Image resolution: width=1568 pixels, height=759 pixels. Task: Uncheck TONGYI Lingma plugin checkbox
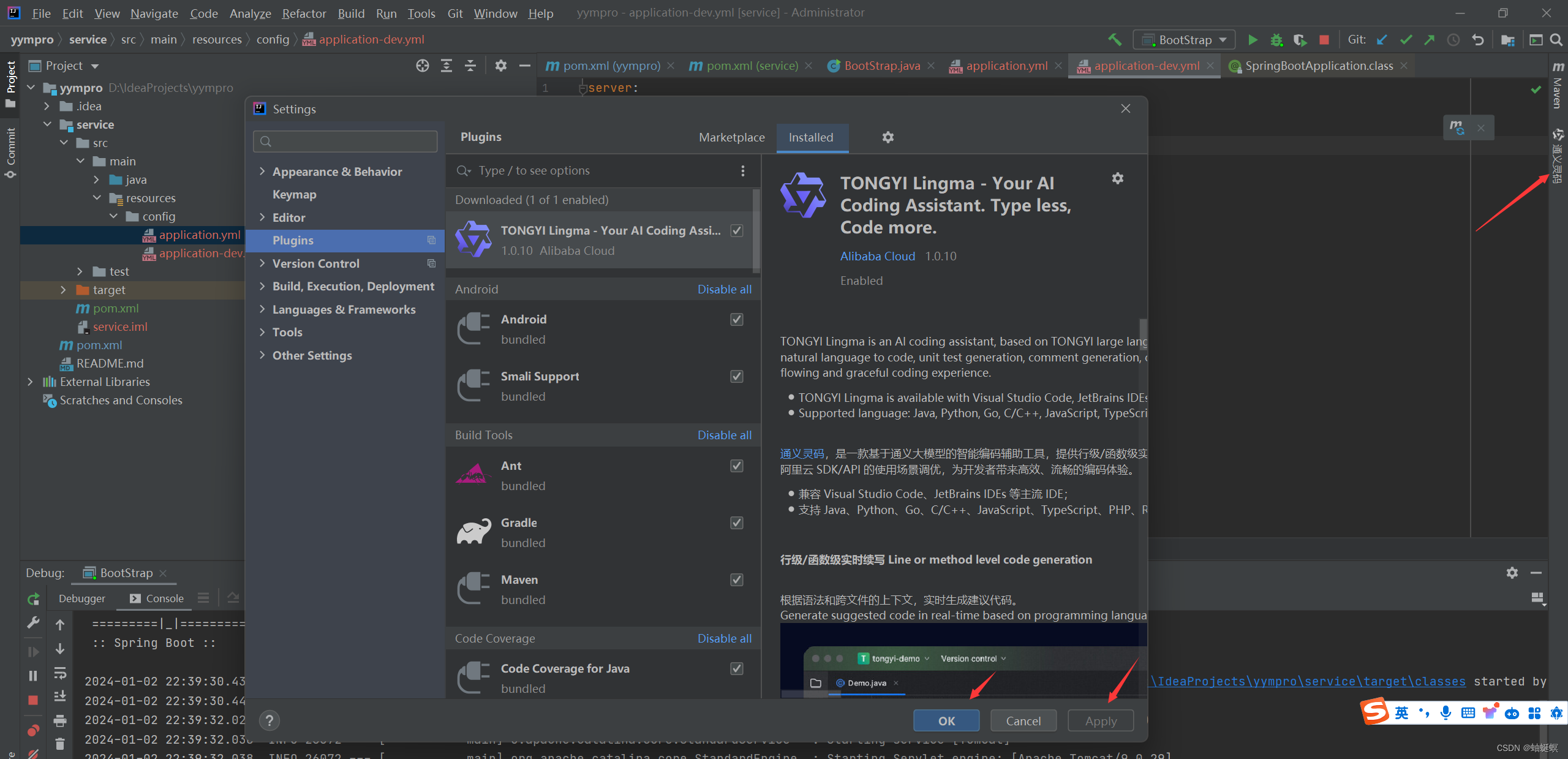[737, 230]
